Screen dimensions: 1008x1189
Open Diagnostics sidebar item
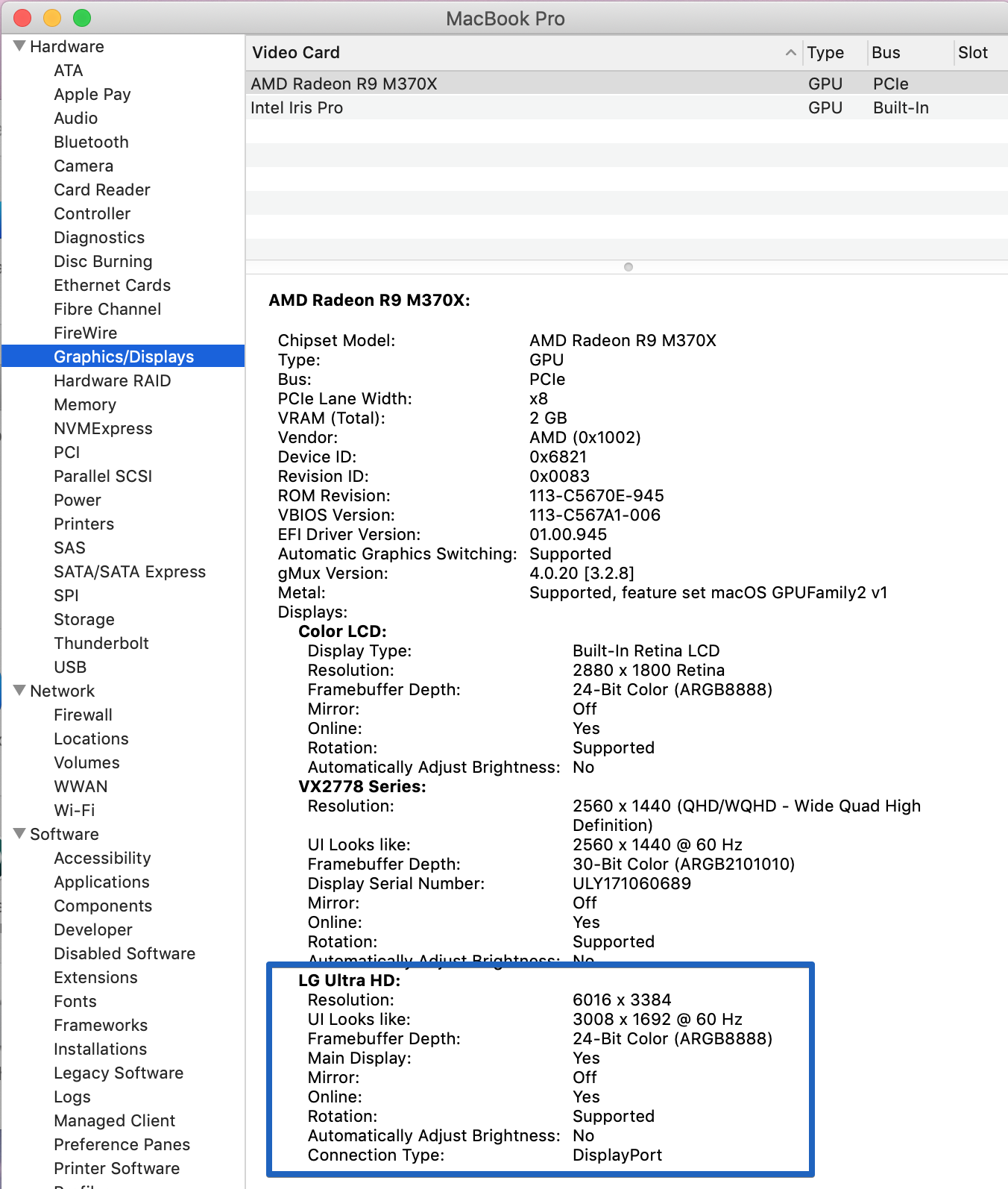[99, 237]
